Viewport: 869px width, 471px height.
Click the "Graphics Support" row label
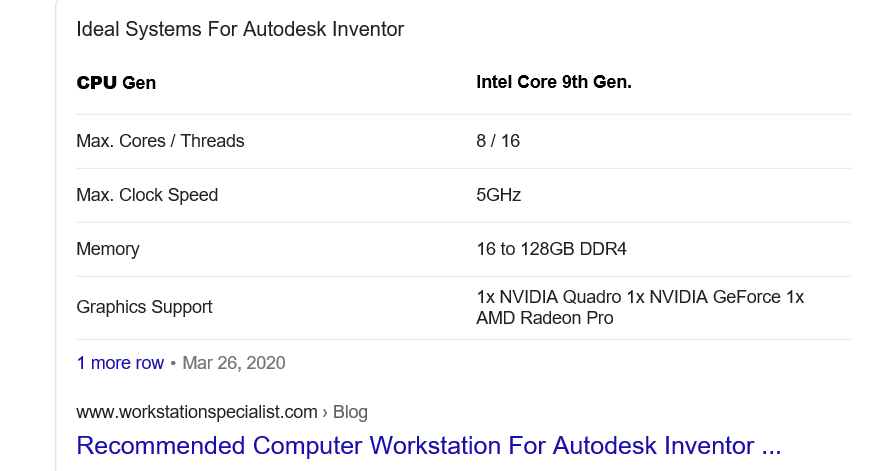point(144,307)
